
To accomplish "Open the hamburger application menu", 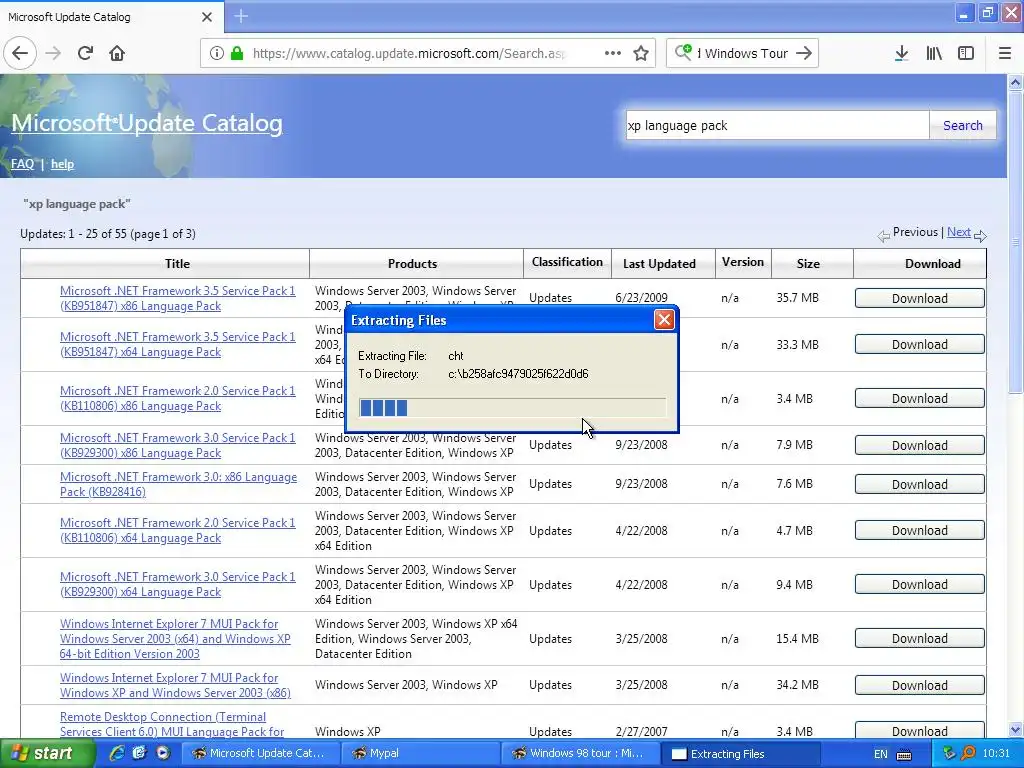I will click(x=1004, y=54).
